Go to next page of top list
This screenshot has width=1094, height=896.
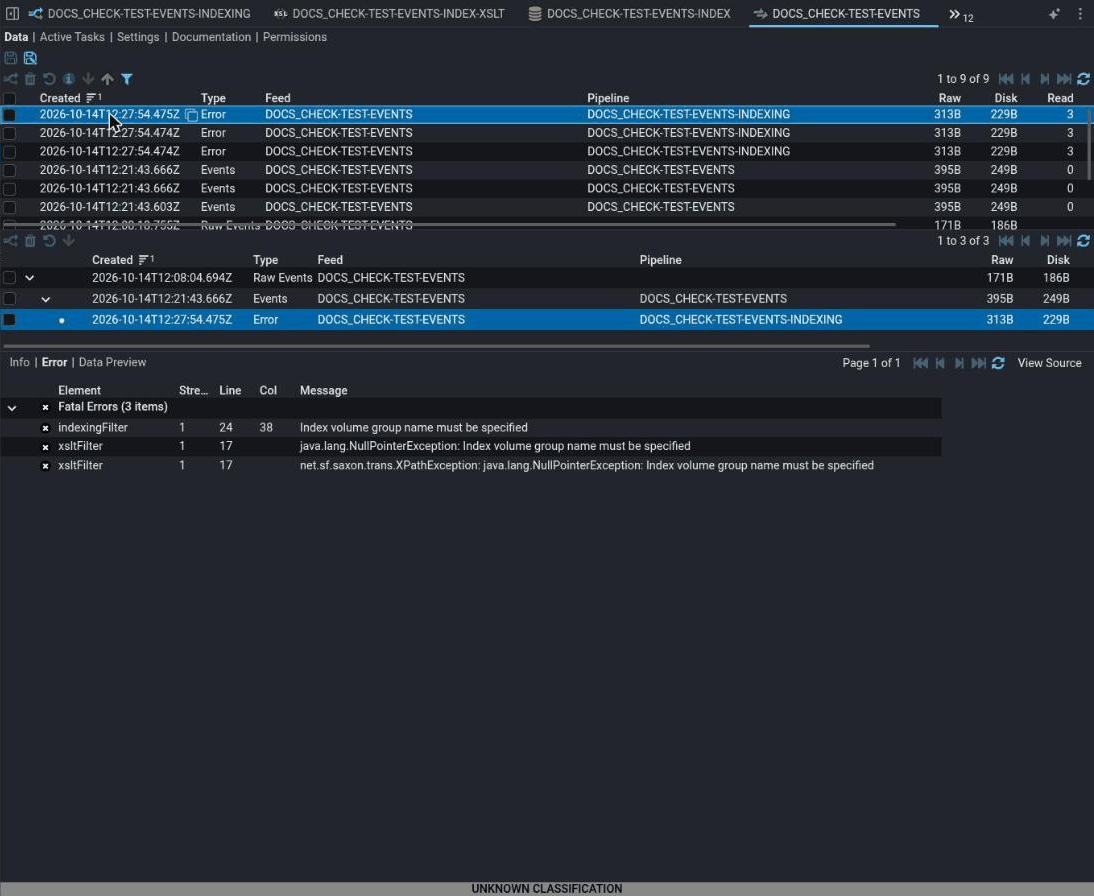1044,79
